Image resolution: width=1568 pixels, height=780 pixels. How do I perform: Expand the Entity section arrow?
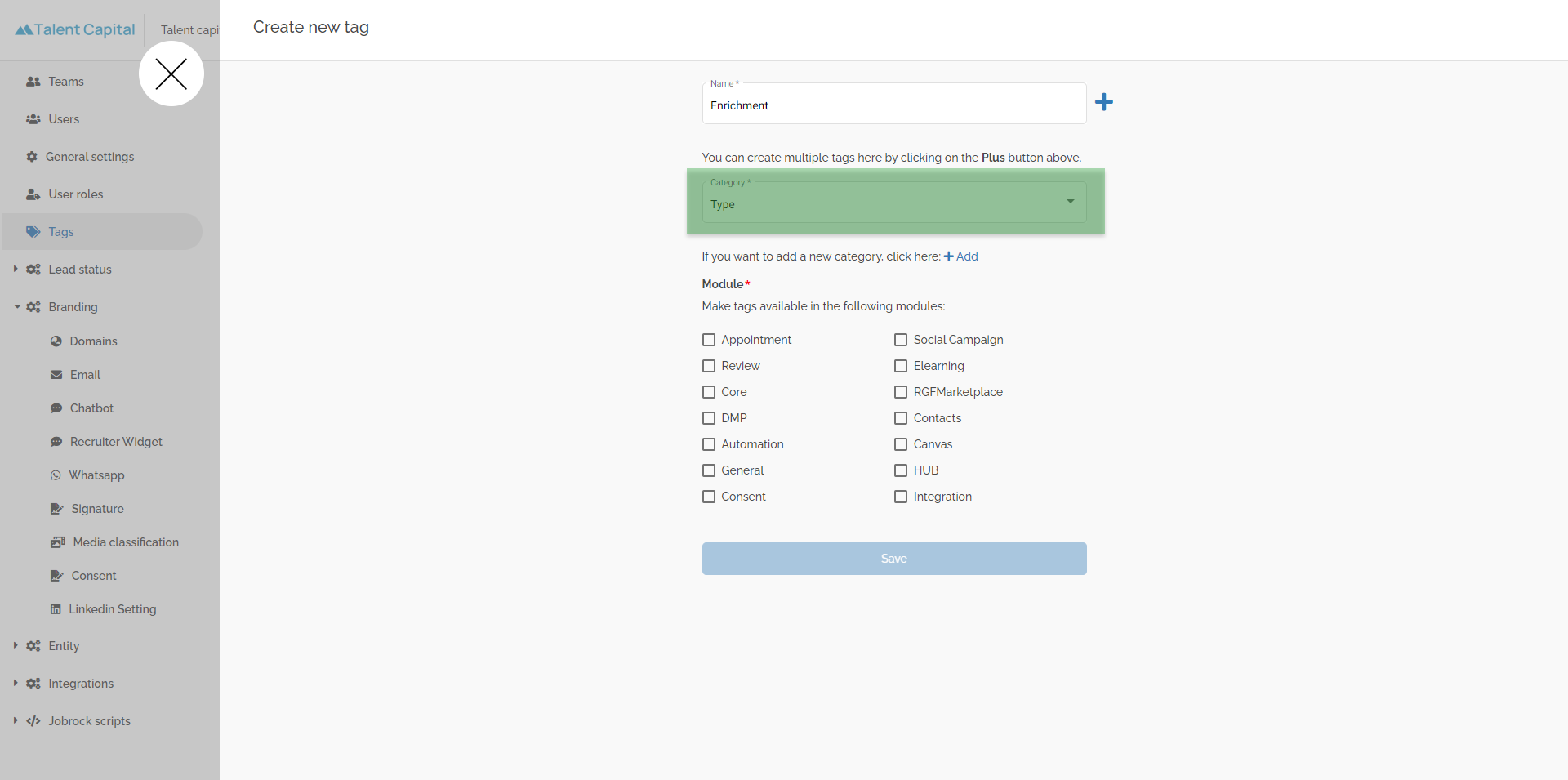(16, 645)
